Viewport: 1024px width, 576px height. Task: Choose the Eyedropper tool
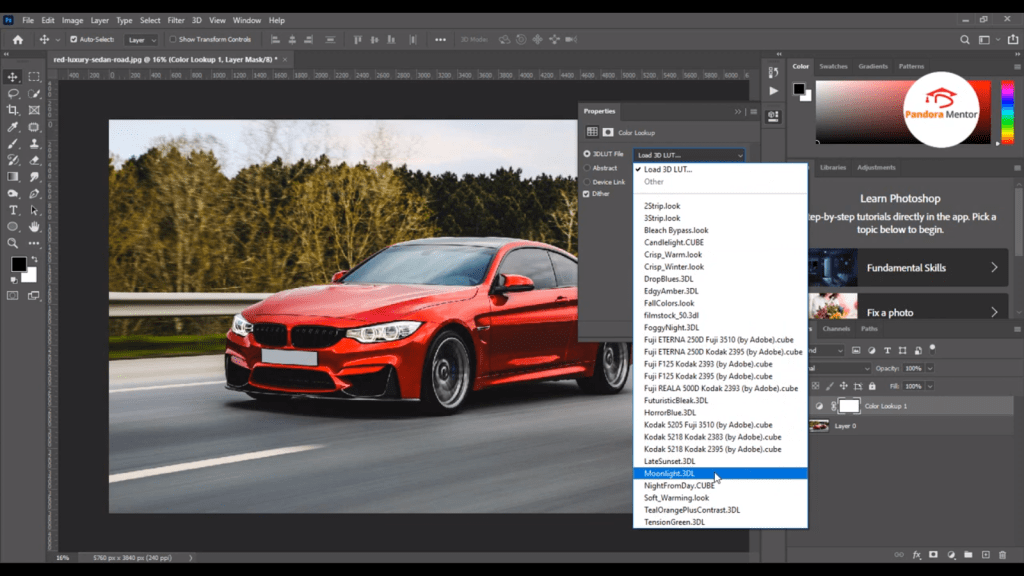tap(13, 127)
